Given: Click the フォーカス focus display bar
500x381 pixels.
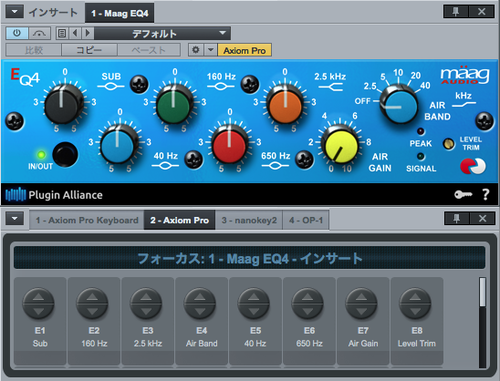Looking at the screenshot, I should pyautogui.click(x=249, y=258).
